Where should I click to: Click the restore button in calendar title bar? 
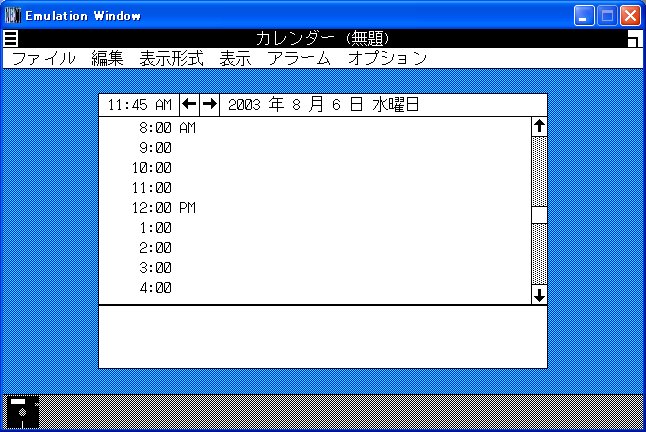click(634, 39)
